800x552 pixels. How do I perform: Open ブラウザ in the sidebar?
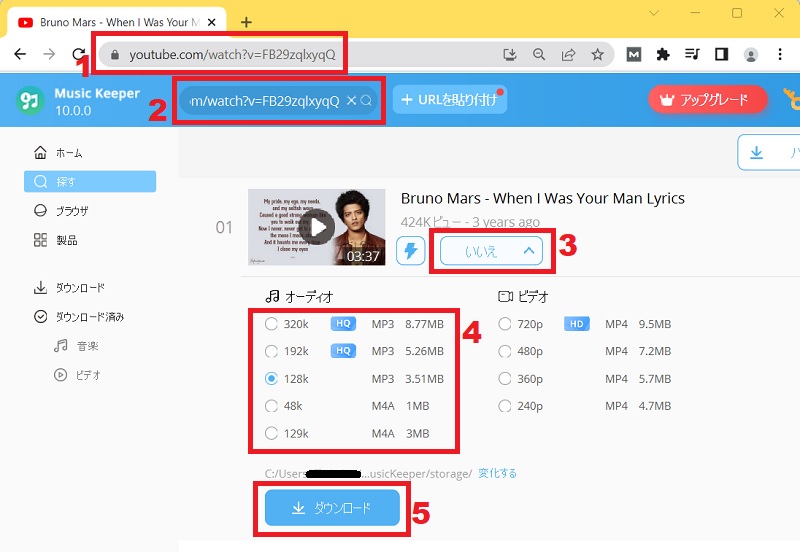coord(61,211)
